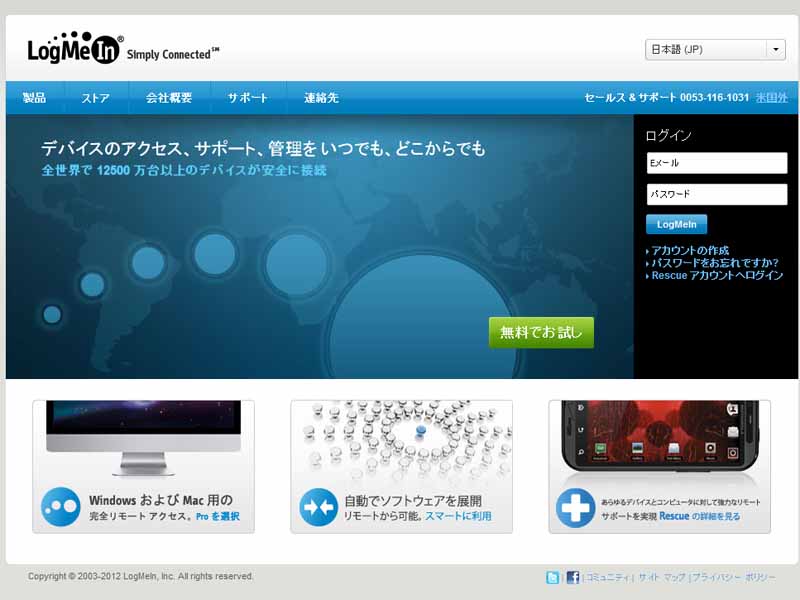Open the 日本語 (JP) language dropdown

[715, 50]
